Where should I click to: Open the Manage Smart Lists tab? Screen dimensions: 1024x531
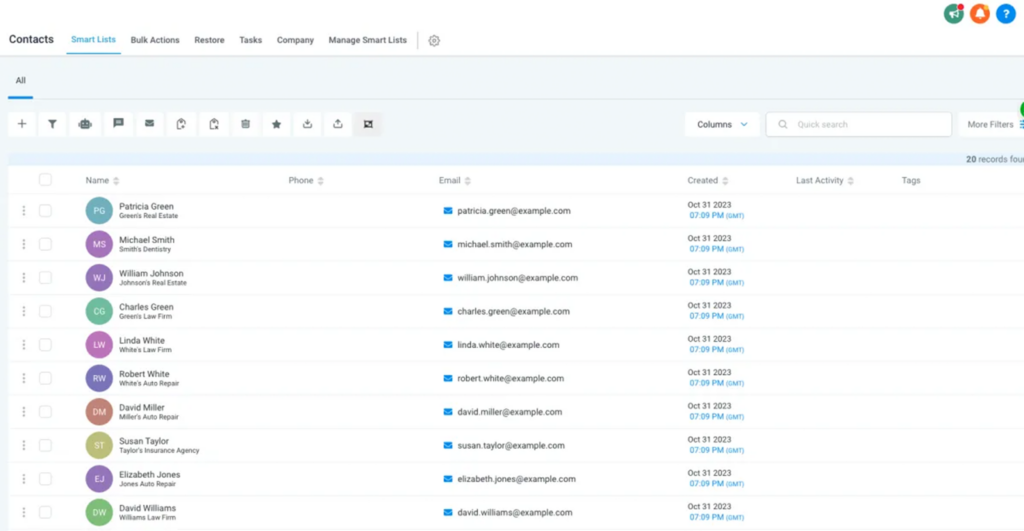click(367, 40)
